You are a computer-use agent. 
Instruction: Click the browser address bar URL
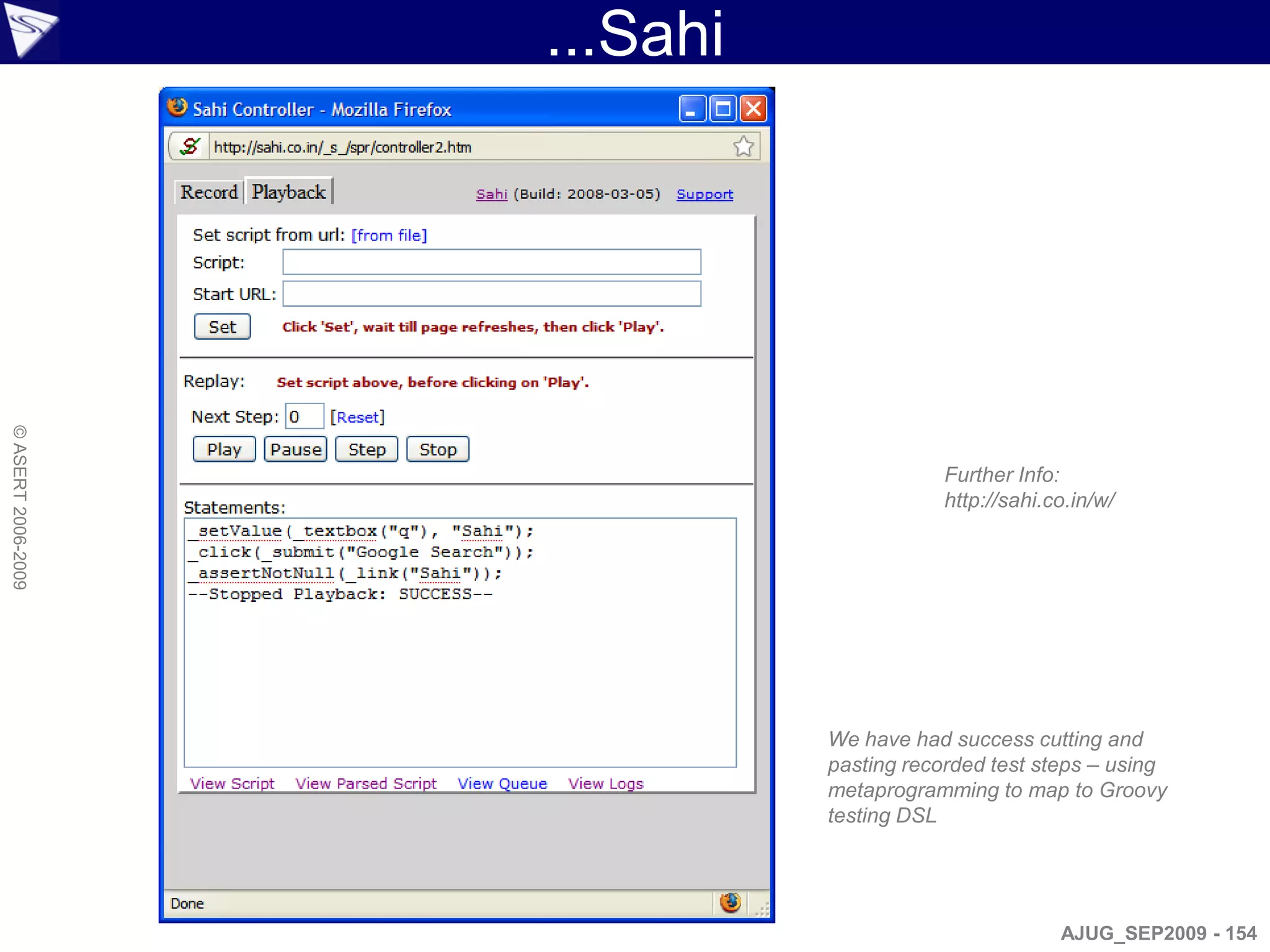click(x=342, y=147)
